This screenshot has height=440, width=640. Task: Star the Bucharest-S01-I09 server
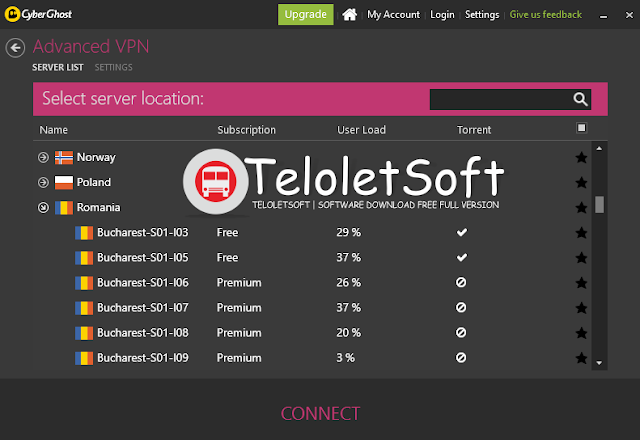coord(581,358)
